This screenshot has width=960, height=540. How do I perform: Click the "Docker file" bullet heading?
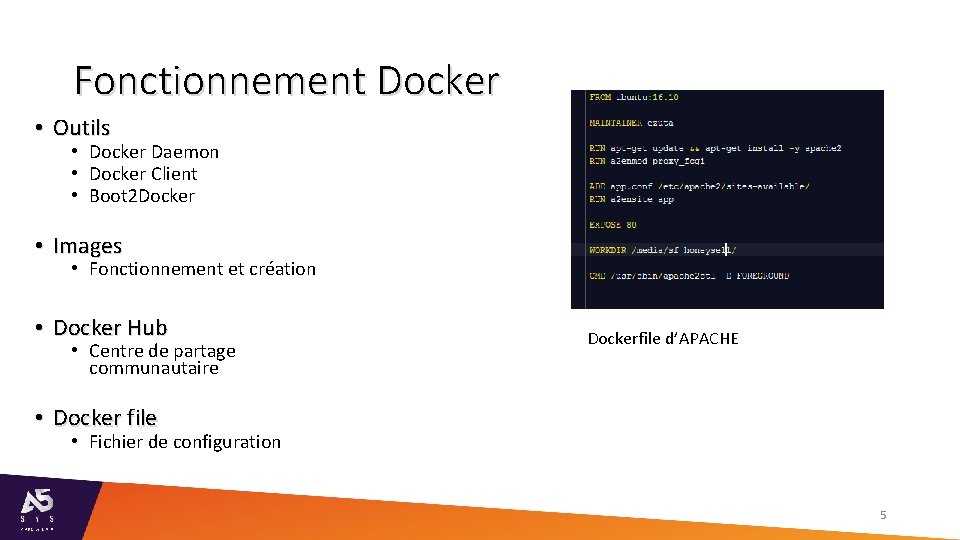pos(105,418)
